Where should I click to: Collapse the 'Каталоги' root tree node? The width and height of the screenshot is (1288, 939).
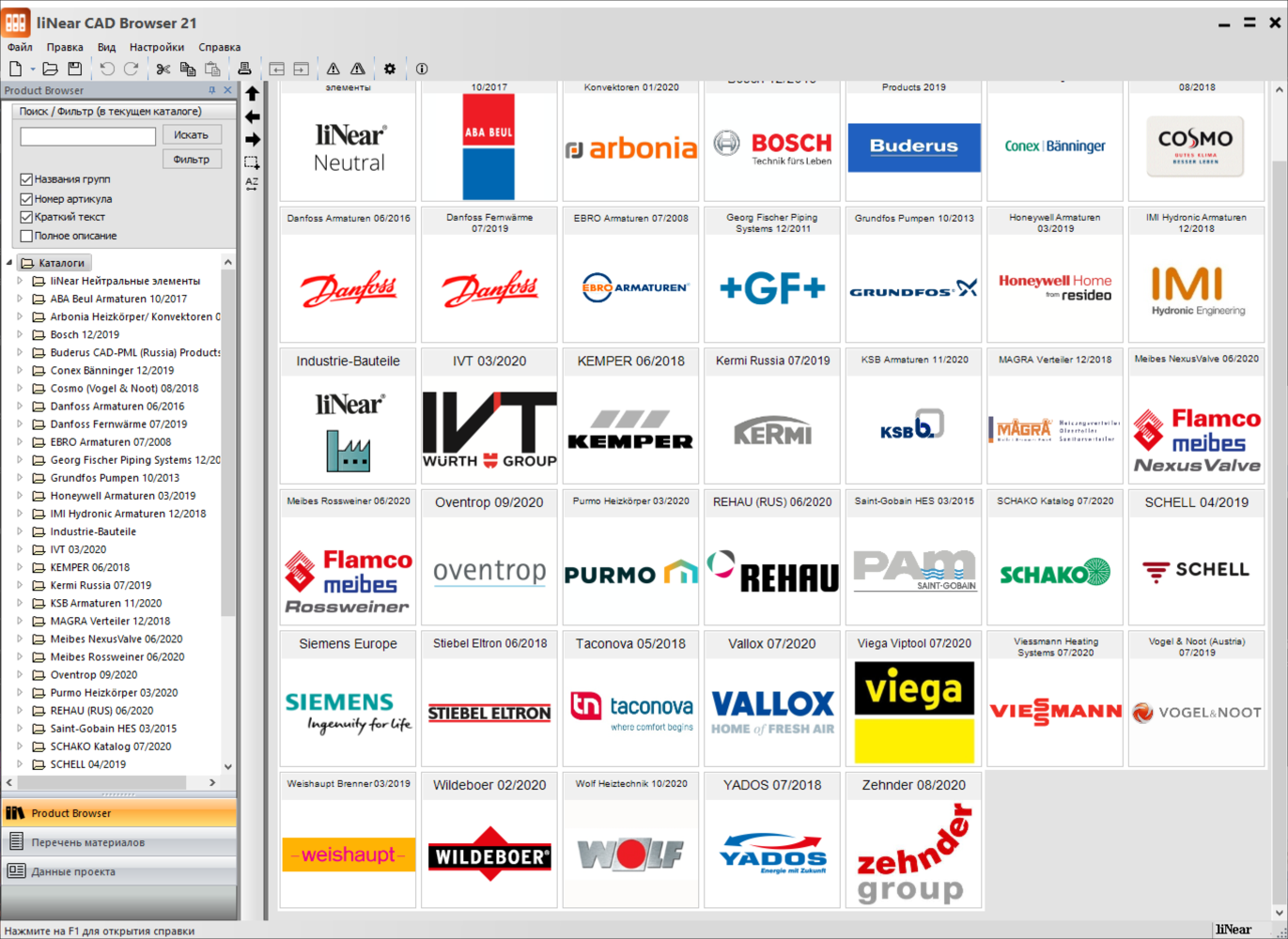9,263
